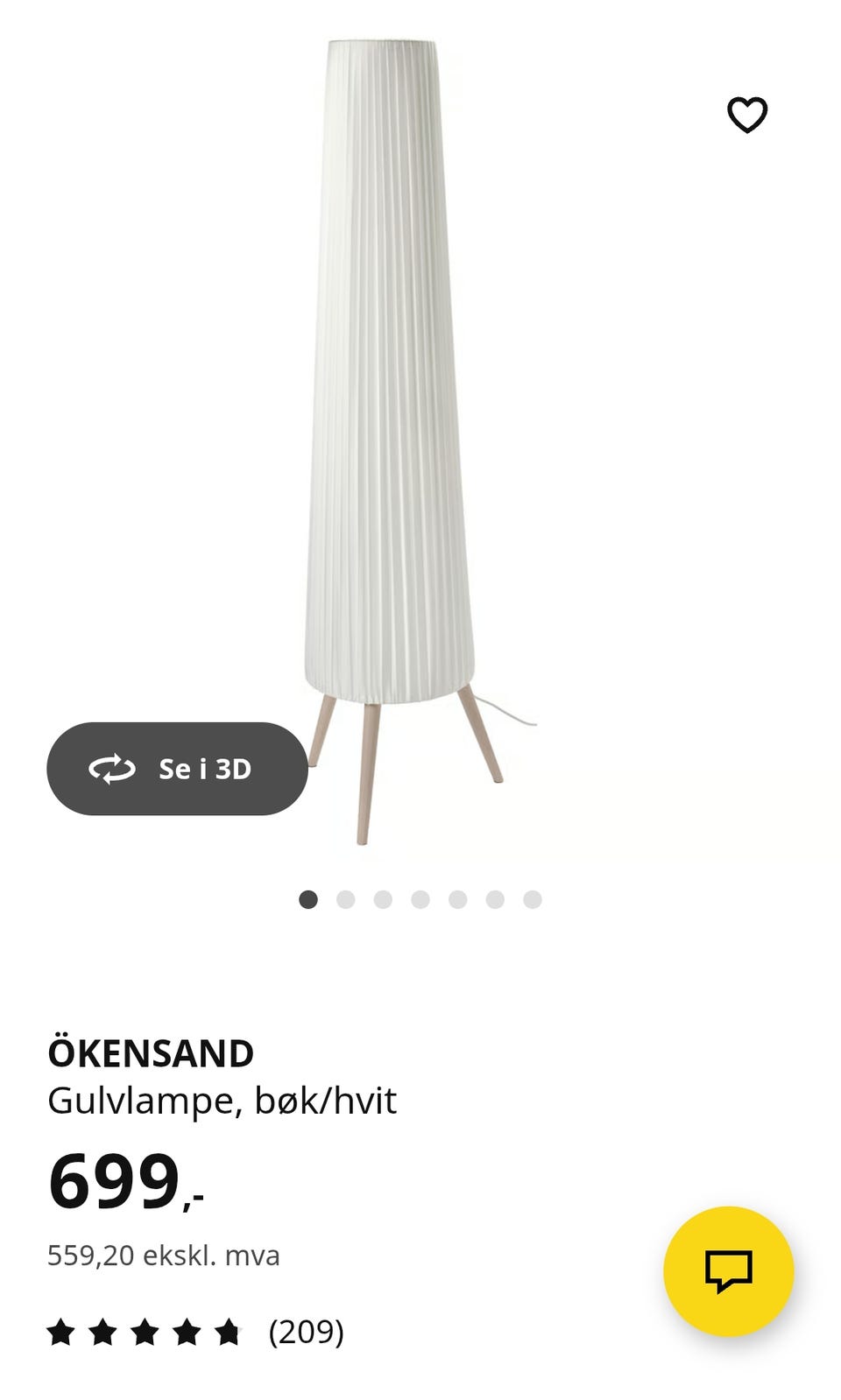
Task: Go to the second product image dot
Action: pos(346,899)
